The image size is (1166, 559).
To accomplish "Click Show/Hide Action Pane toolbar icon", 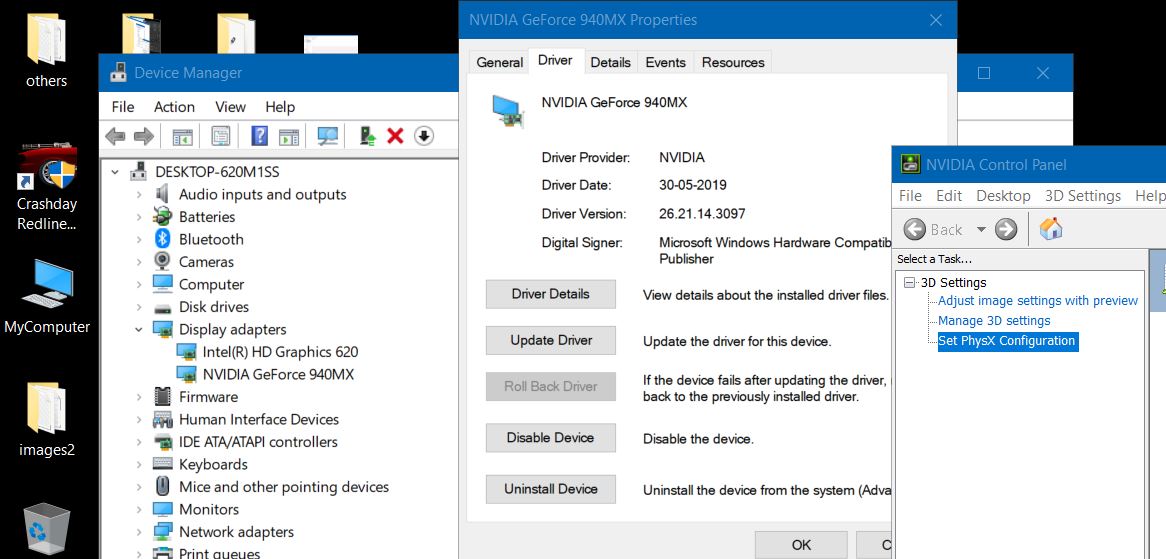I will pos(289,137).
